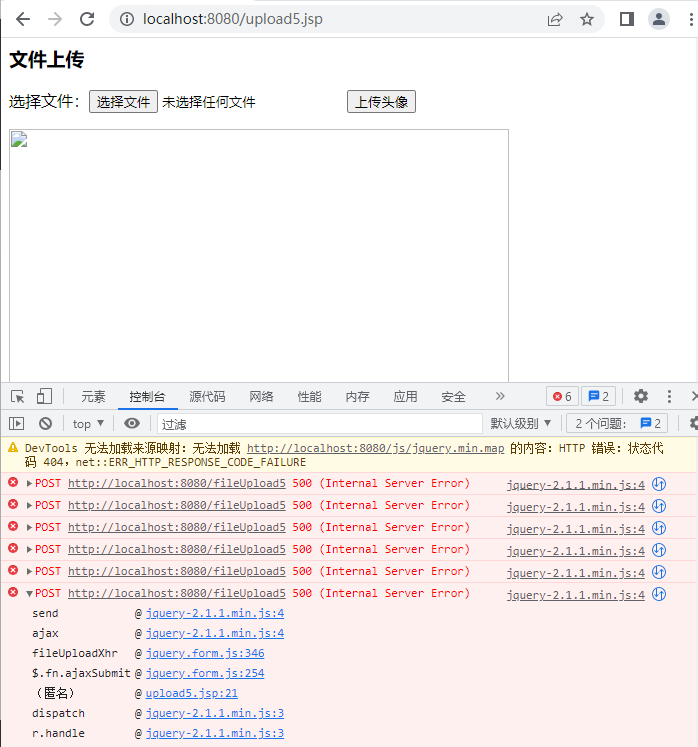Open the jquery link beside ajax frame
This screenshot has width=698, height=747.
(215, 633)
